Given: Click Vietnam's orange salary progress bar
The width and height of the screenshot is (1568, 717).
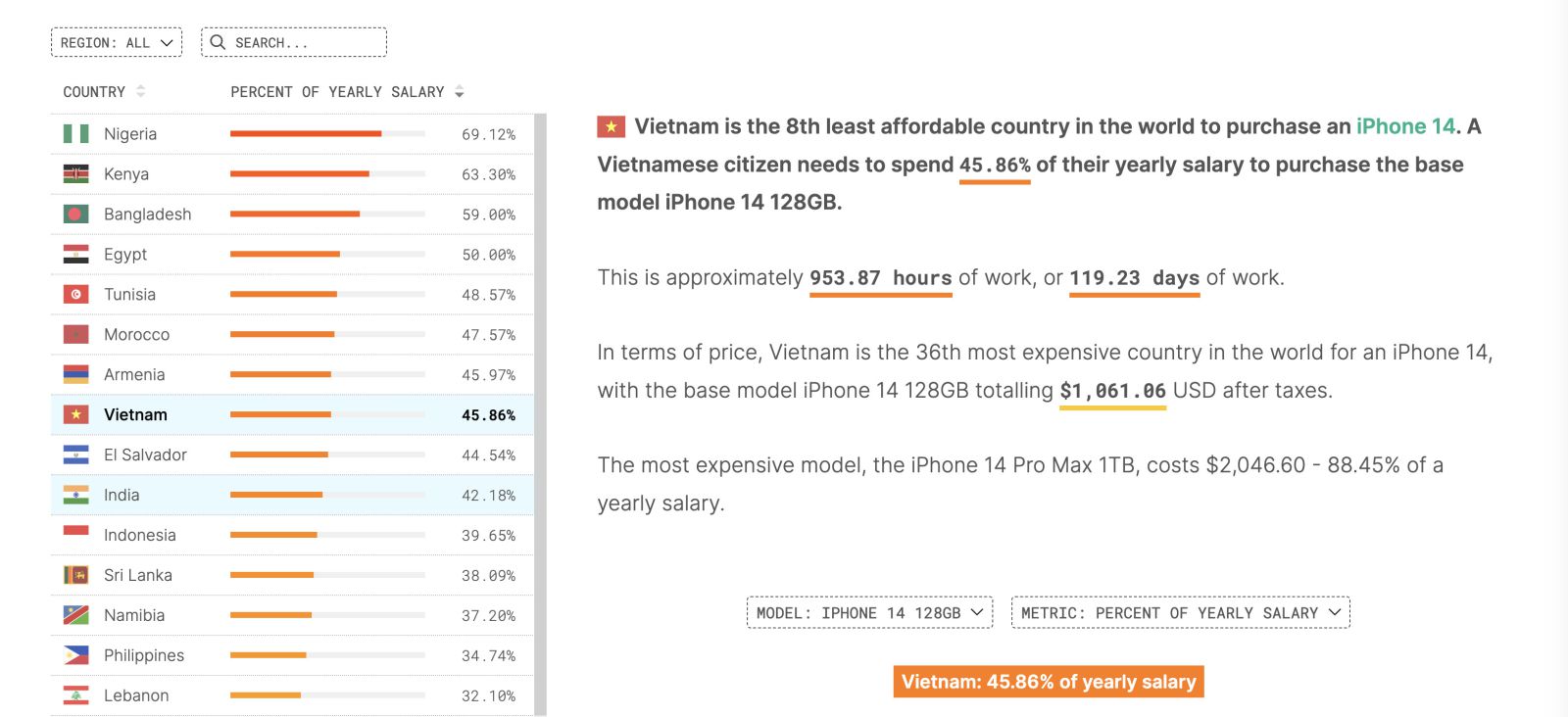Looking at the screenshot, I should 279,413.
